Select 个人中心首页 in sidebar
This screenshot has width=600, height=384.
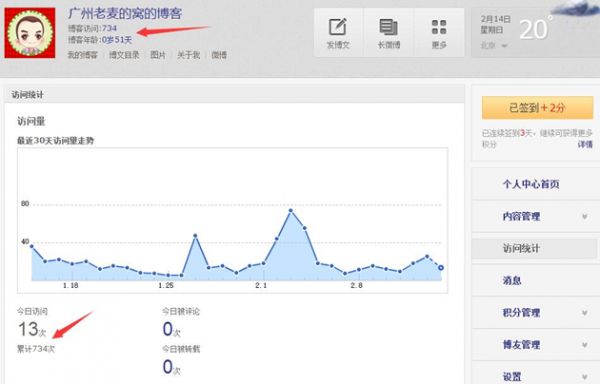[x=531, y=184]
